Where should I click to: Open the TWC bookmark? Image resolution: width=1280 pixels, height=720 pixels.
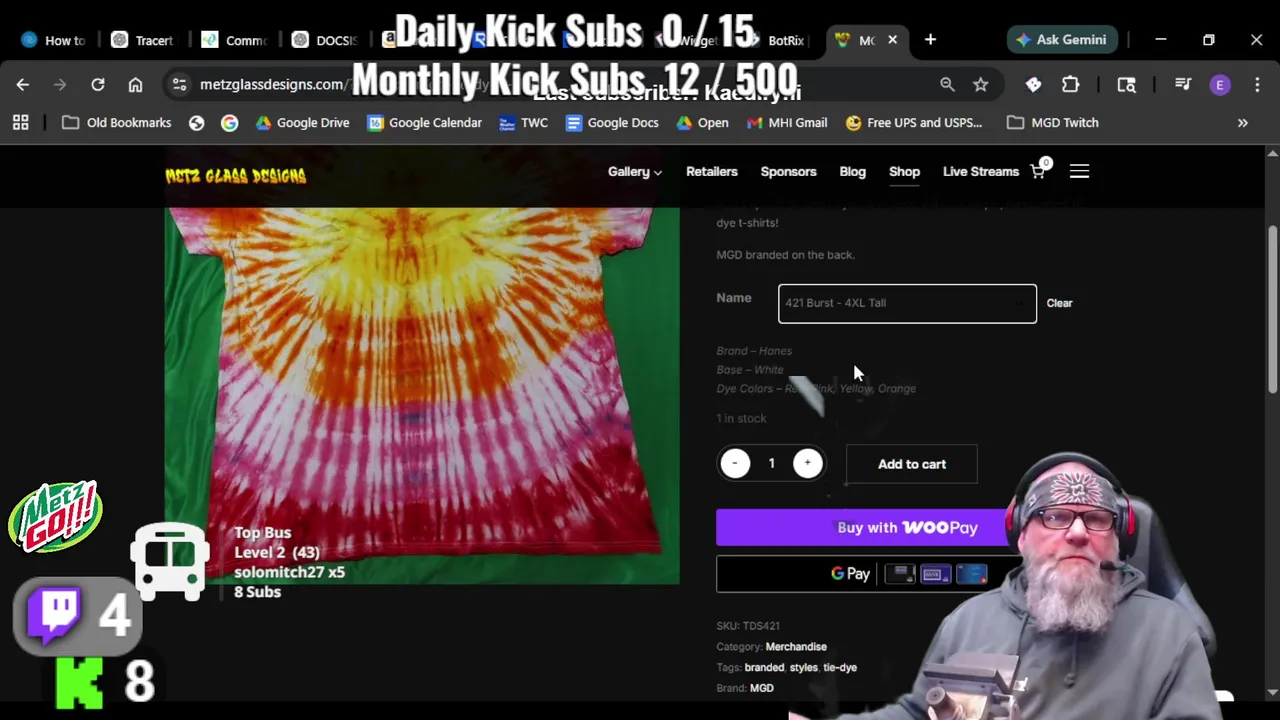pyautogui.click(x=523, y=123)
